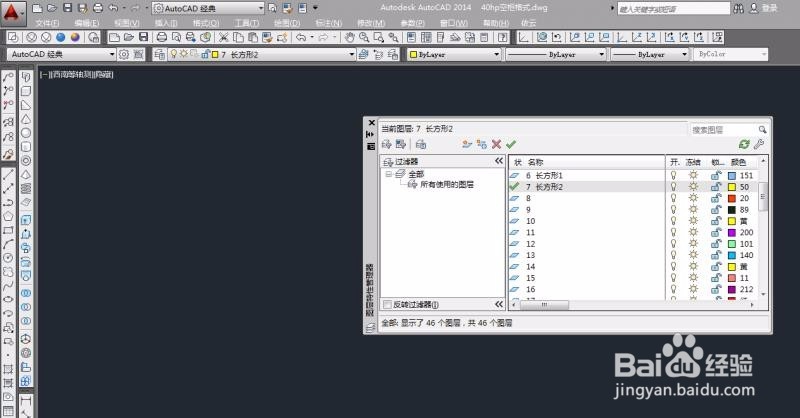The height and width of the screenshot is (418, 800).
Task: Open the 工具(T) menu
Action: tap(246, 23)
